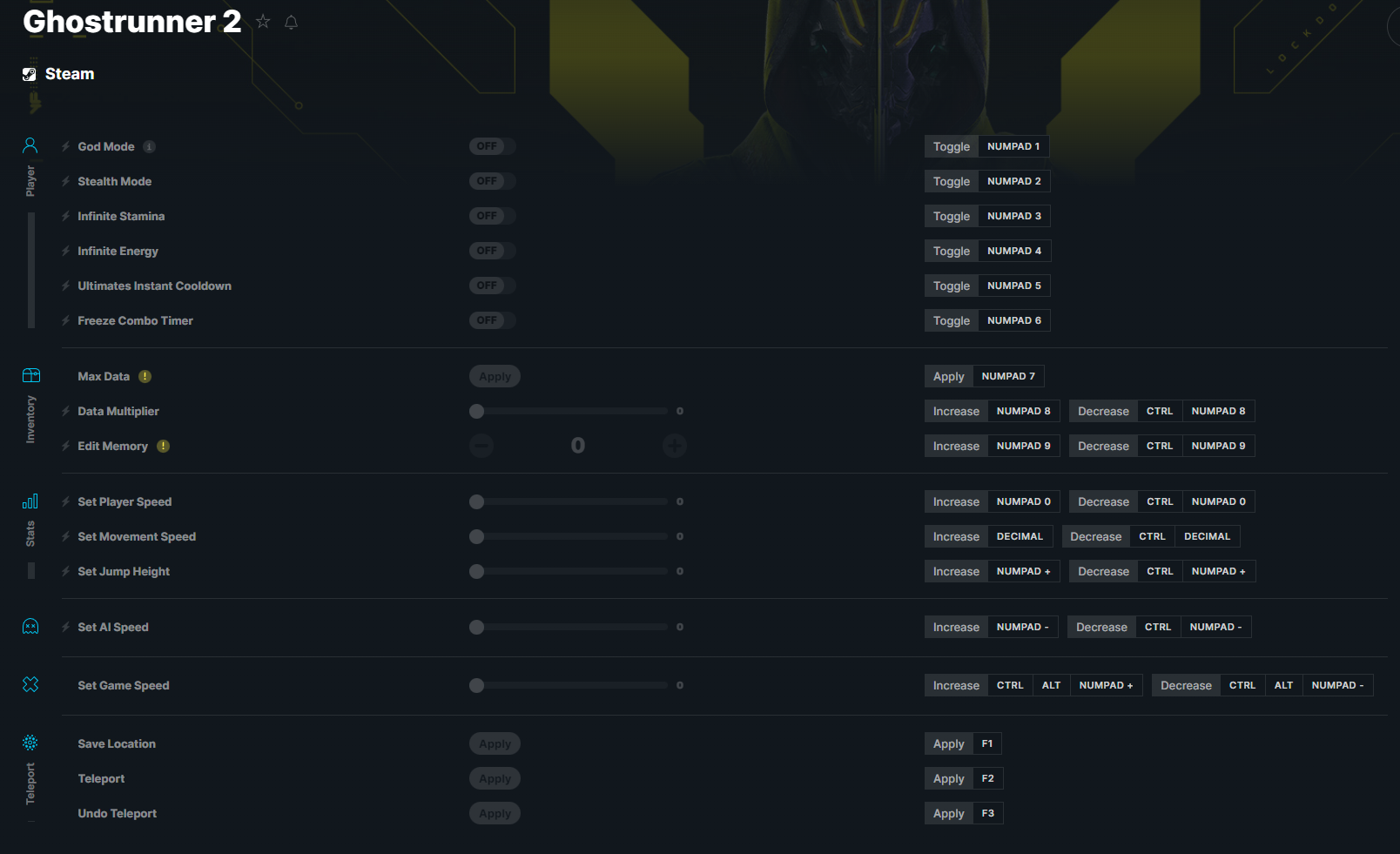This screenshot has width=1400, height=854.
Task: Enable Infinite Energy toggle
Action: tap(493, 251)
